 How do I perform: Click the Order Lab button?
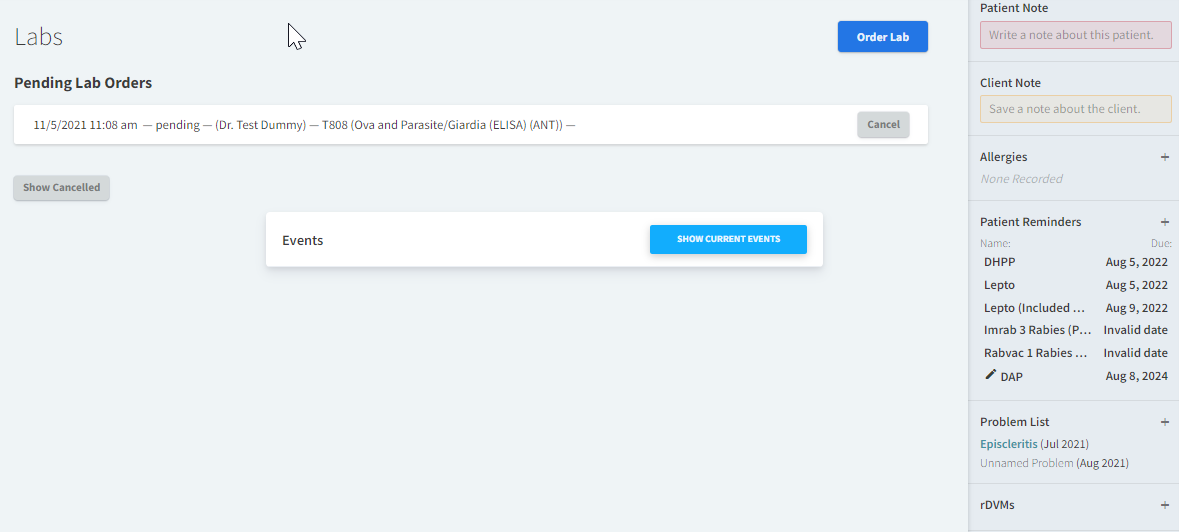pyautogui.click(x=882, y=37)
